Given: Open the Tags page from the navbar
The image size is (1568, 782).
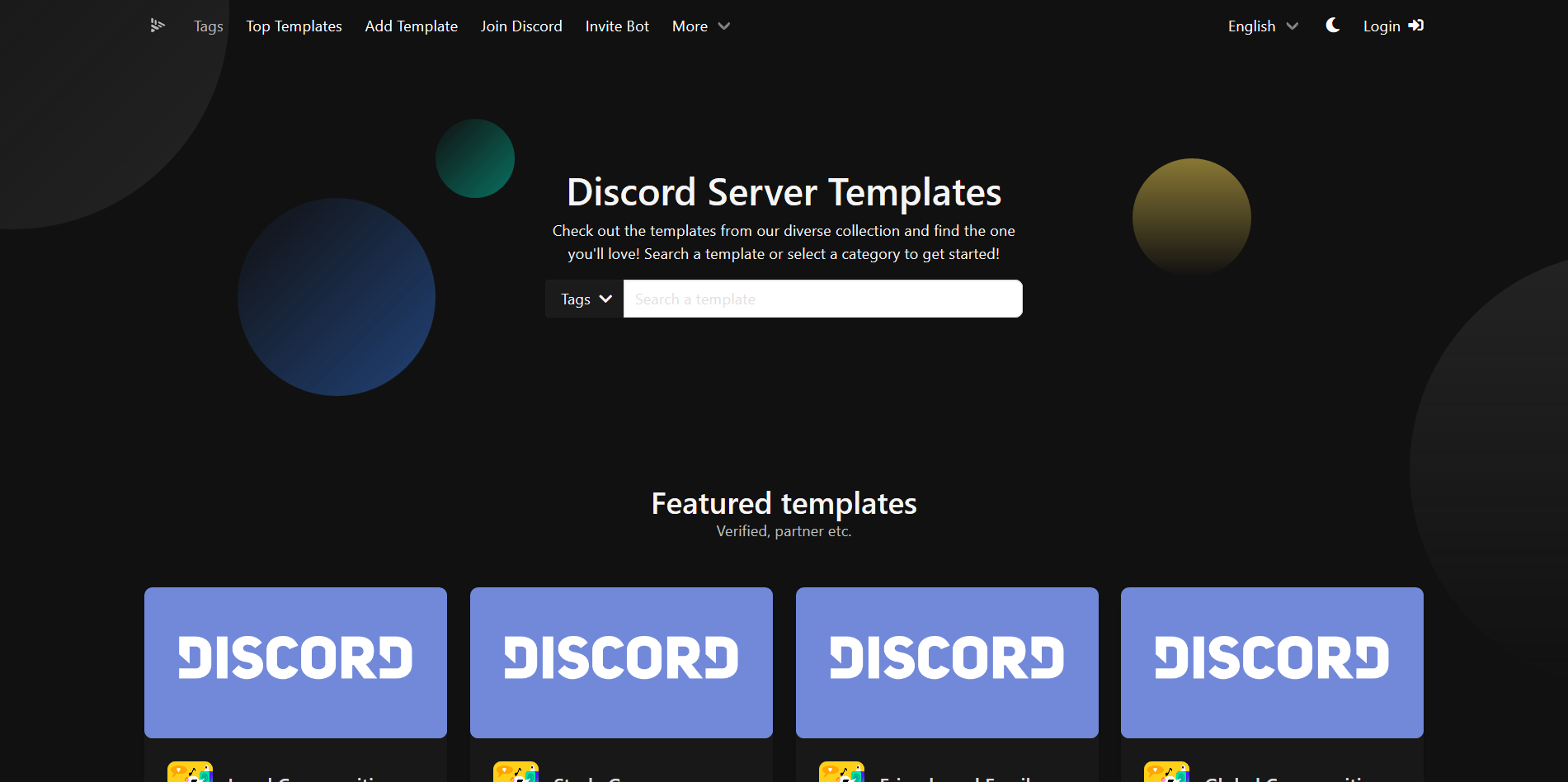Looking at the screenshot, I should (208, 26).
